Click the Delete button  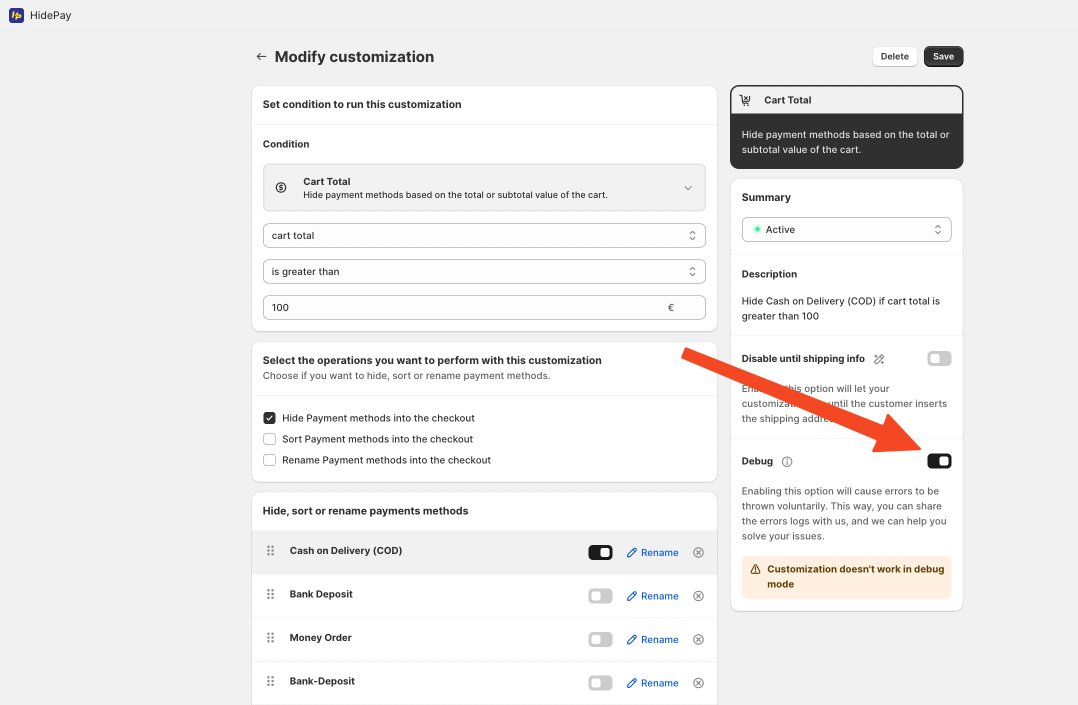894,56
